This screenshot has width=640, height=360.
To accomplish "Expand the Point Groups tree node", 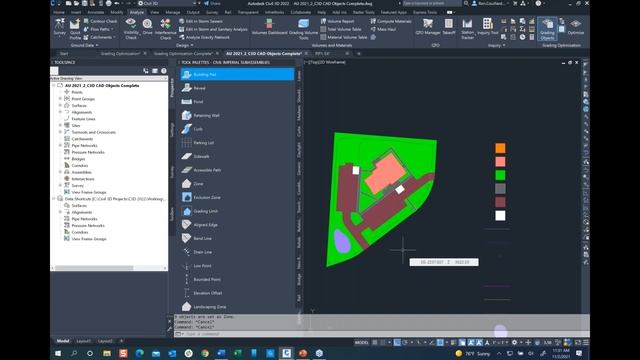I will [60, 99].
